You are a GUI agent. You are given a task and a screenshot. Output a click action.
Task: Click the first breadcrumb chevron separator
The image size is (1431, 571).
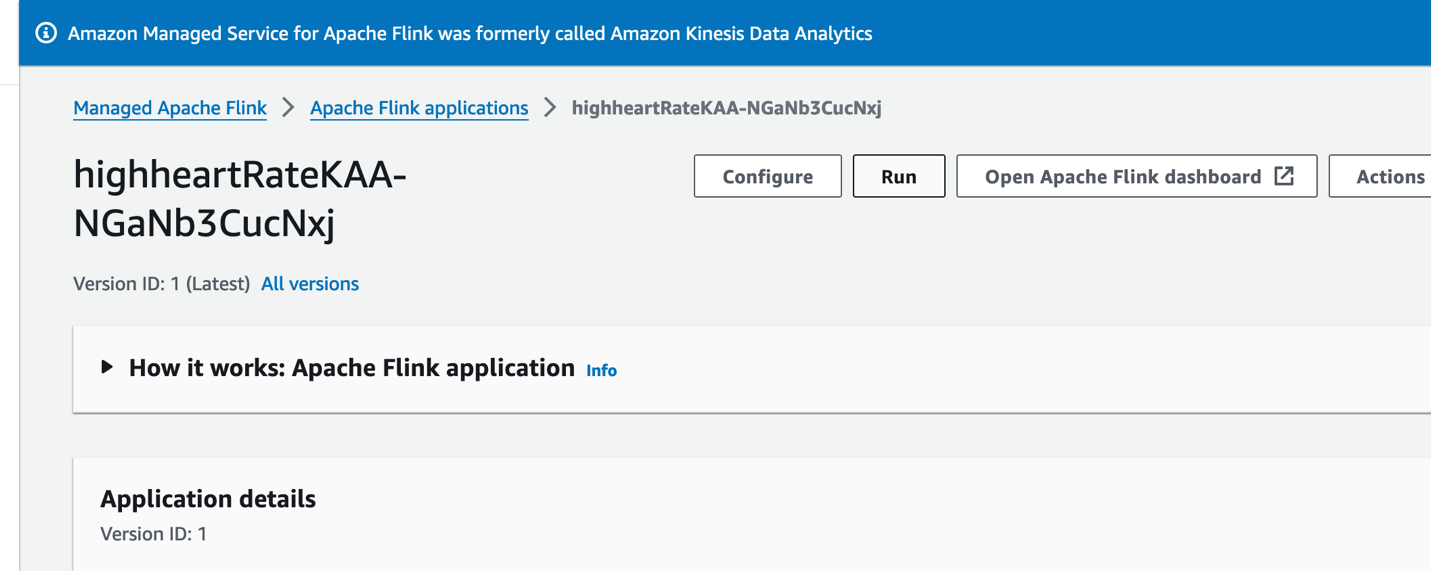(288, 108)
